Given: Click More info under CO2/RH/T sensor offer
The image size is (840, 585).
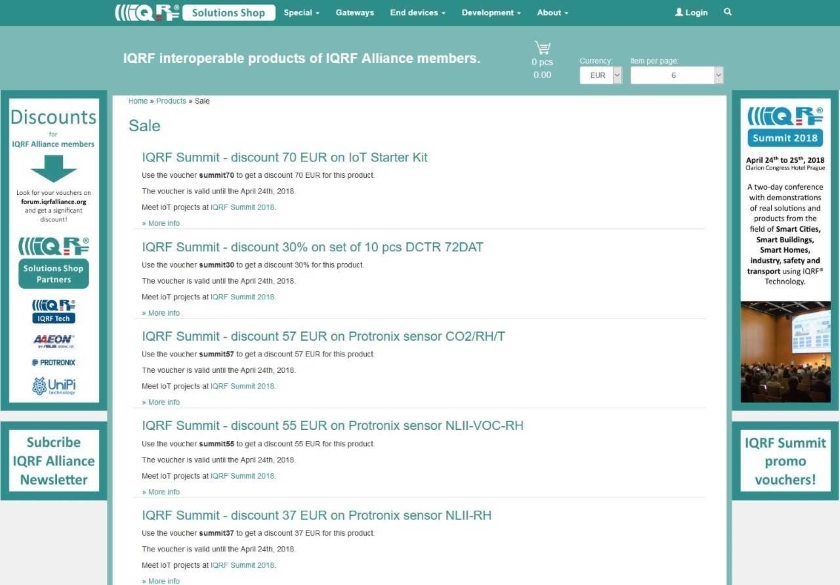Looking at the screenshot, I should 161,402.
